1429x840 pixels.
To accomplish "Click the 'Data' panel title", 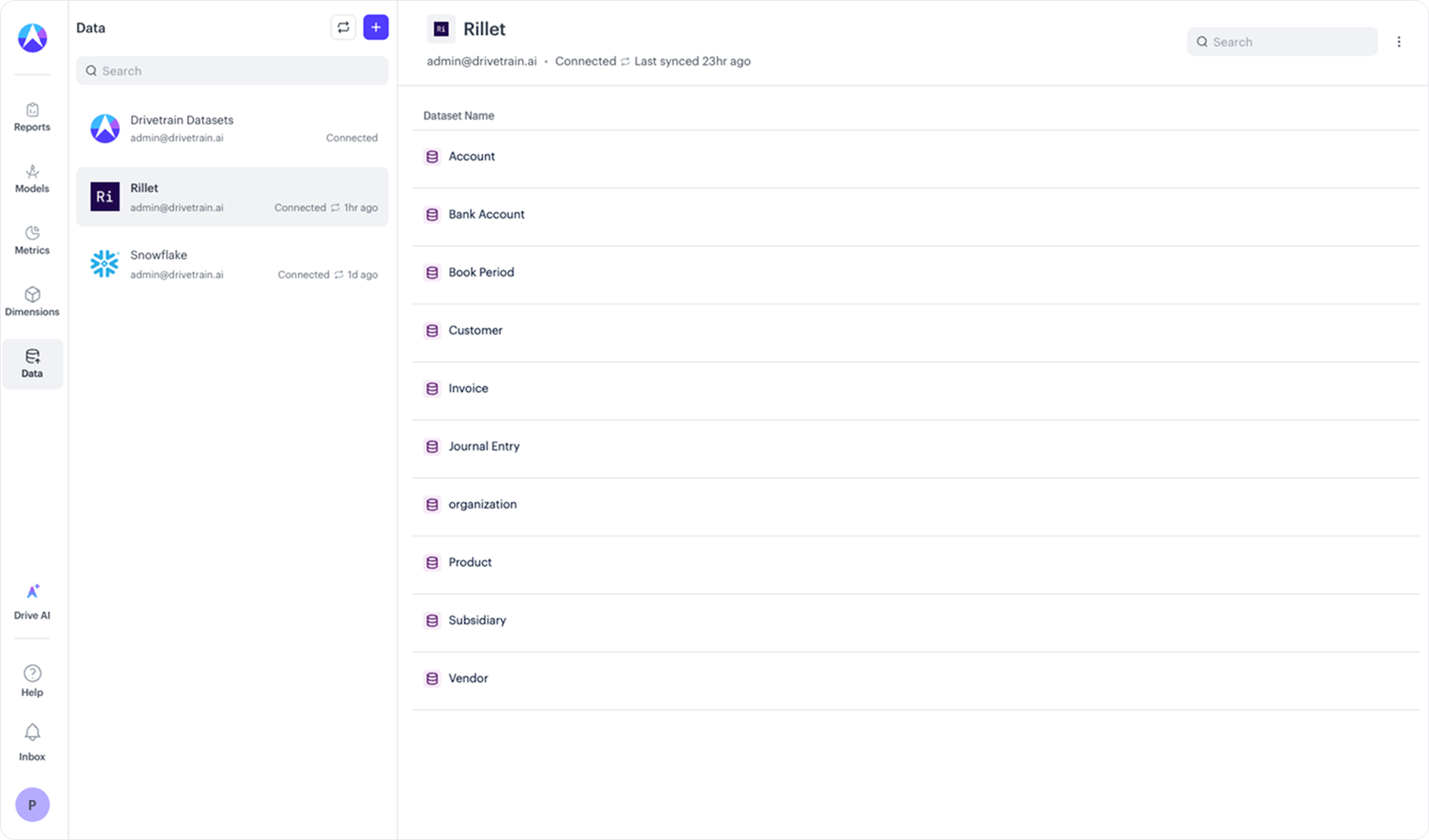I will click(x=91, y=28).
